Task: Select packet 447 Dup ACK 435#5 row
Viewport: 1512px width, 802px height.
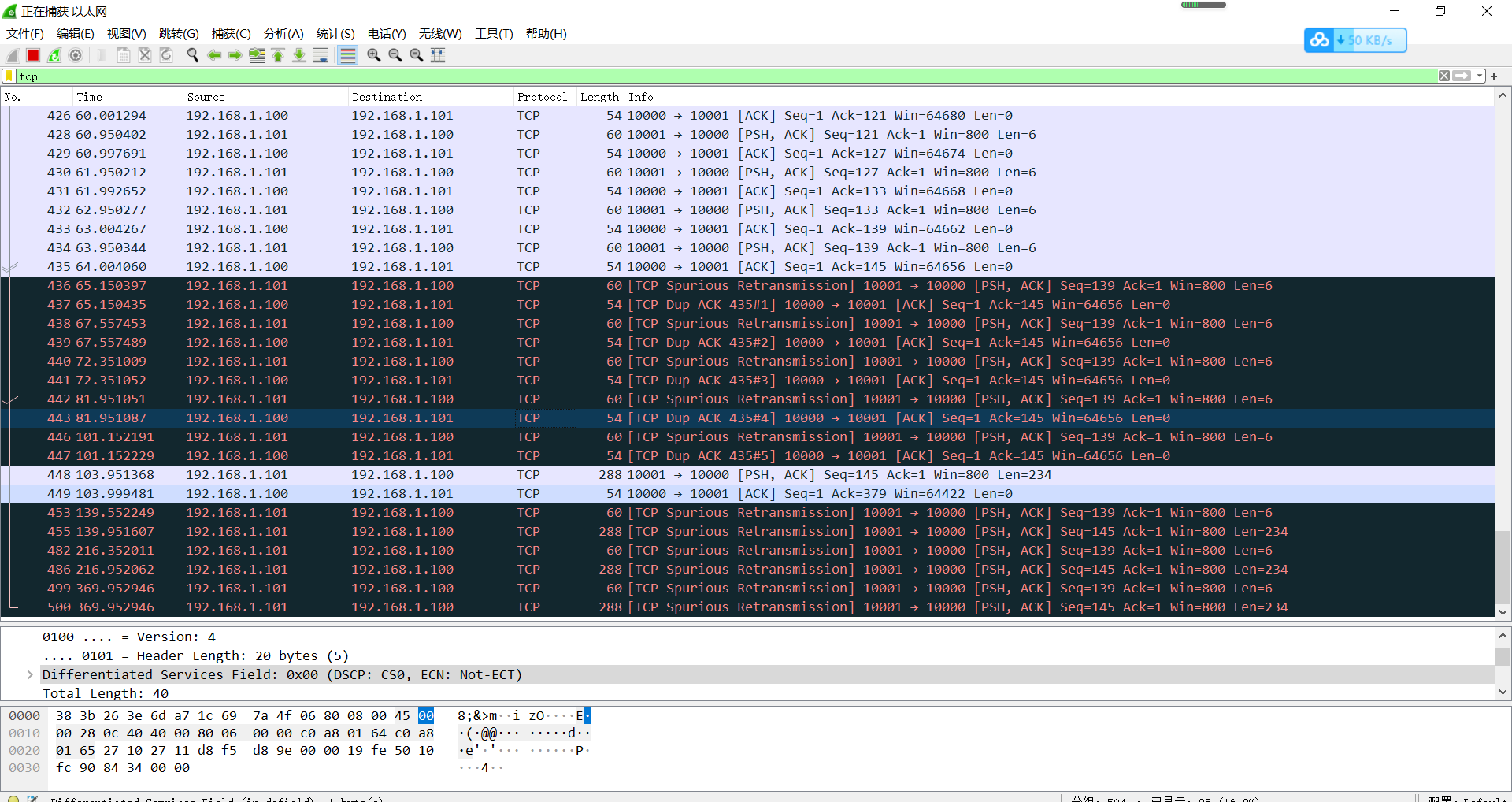Action: tap(748, 456)
